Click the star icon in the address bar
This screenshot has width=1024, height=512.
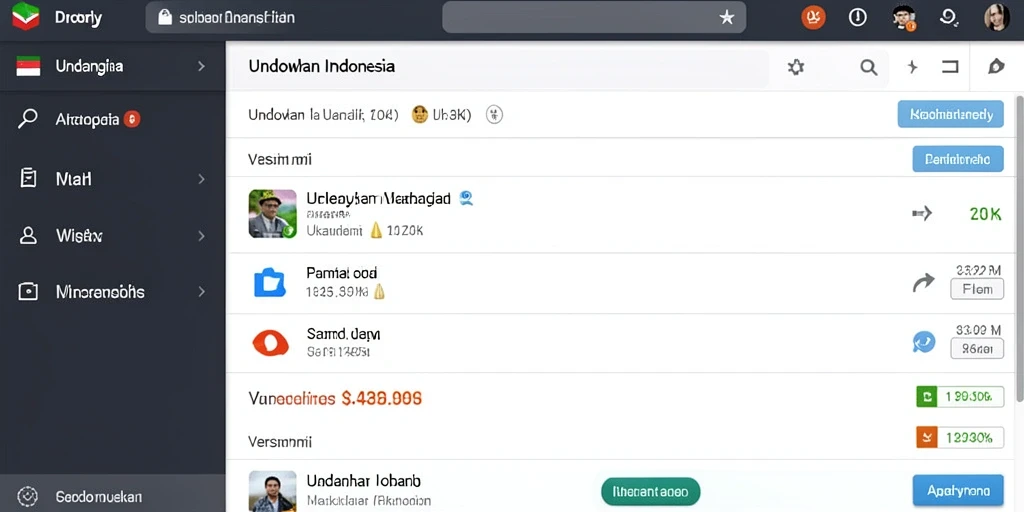pos(726,18)
